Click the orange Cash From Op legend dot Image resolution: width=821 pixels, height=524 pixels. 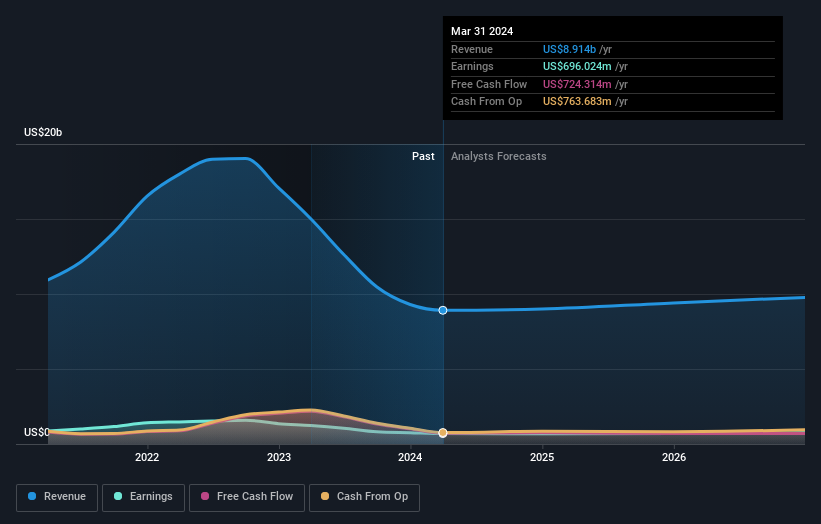tap(325, 496)
